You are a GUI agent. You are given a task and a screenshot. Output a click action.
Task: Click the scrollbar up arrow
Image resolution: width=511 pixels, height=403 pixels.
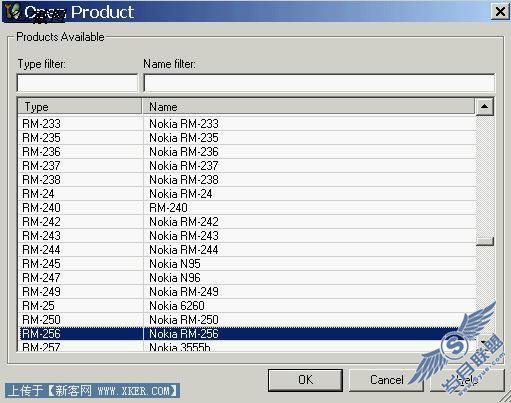pyautogui.click(x=485, y=107)
